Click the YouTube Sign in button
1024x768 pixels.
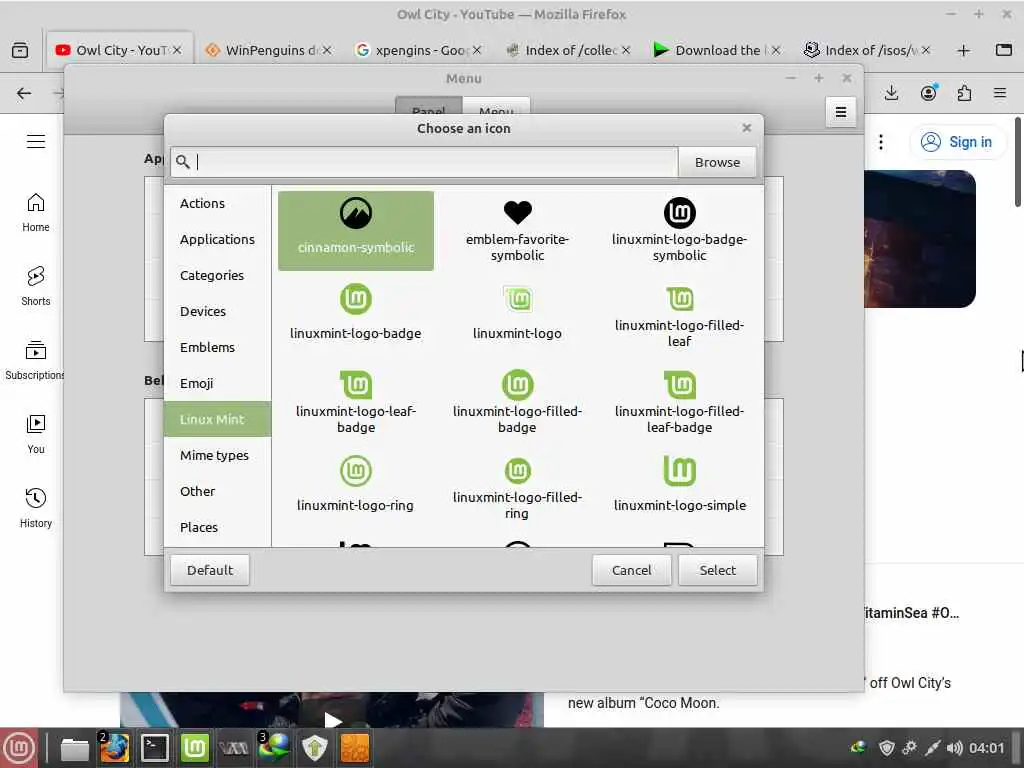point(957,142)
